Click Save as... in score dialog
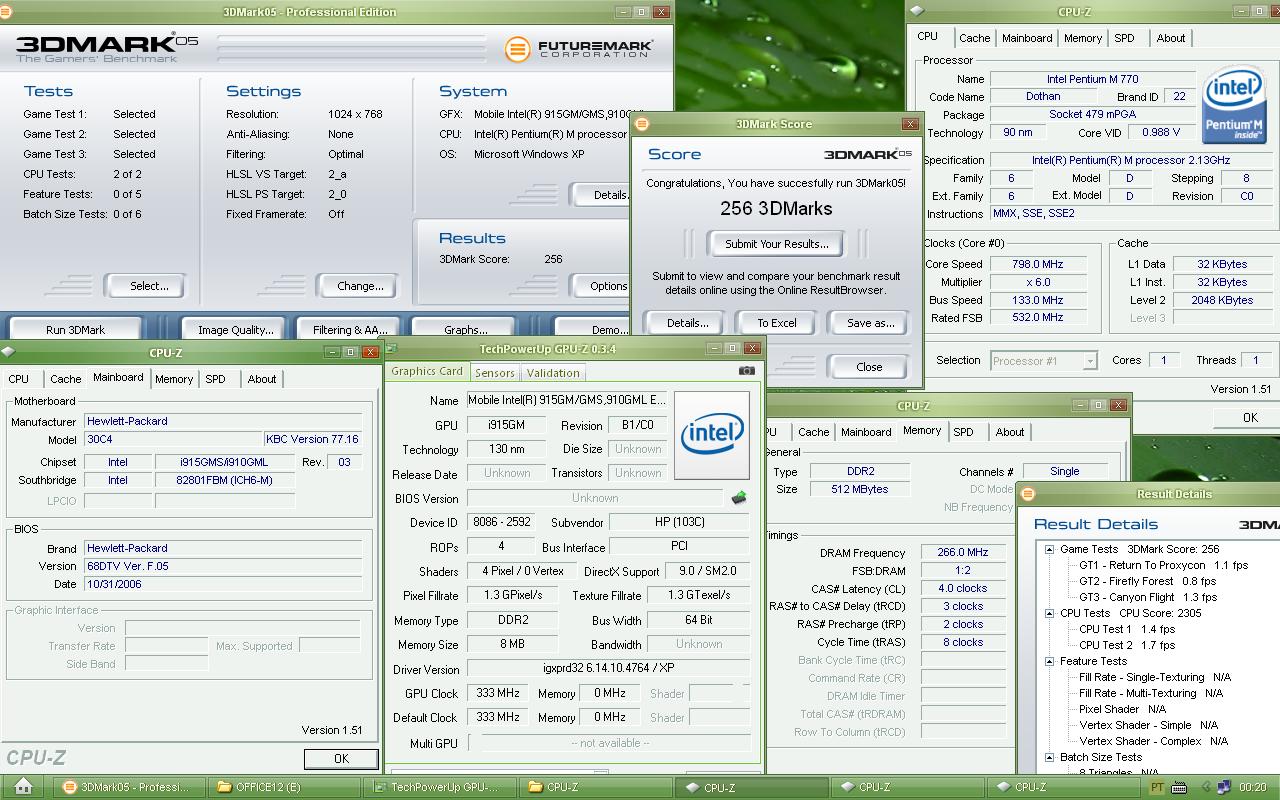1280x800 pixels. pos(870,323)
